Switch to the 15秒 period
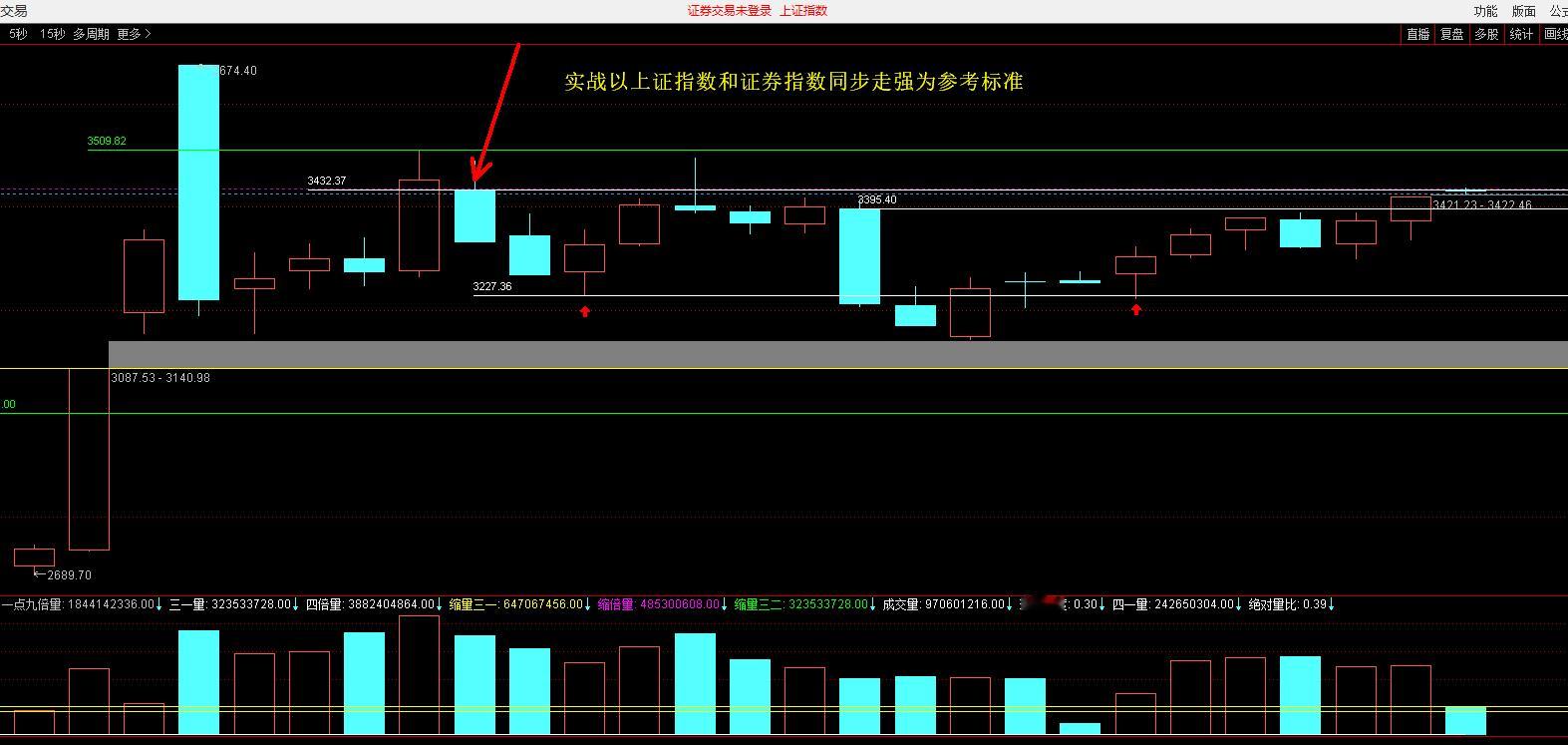 pyautogui.click(x=53, y=34)
